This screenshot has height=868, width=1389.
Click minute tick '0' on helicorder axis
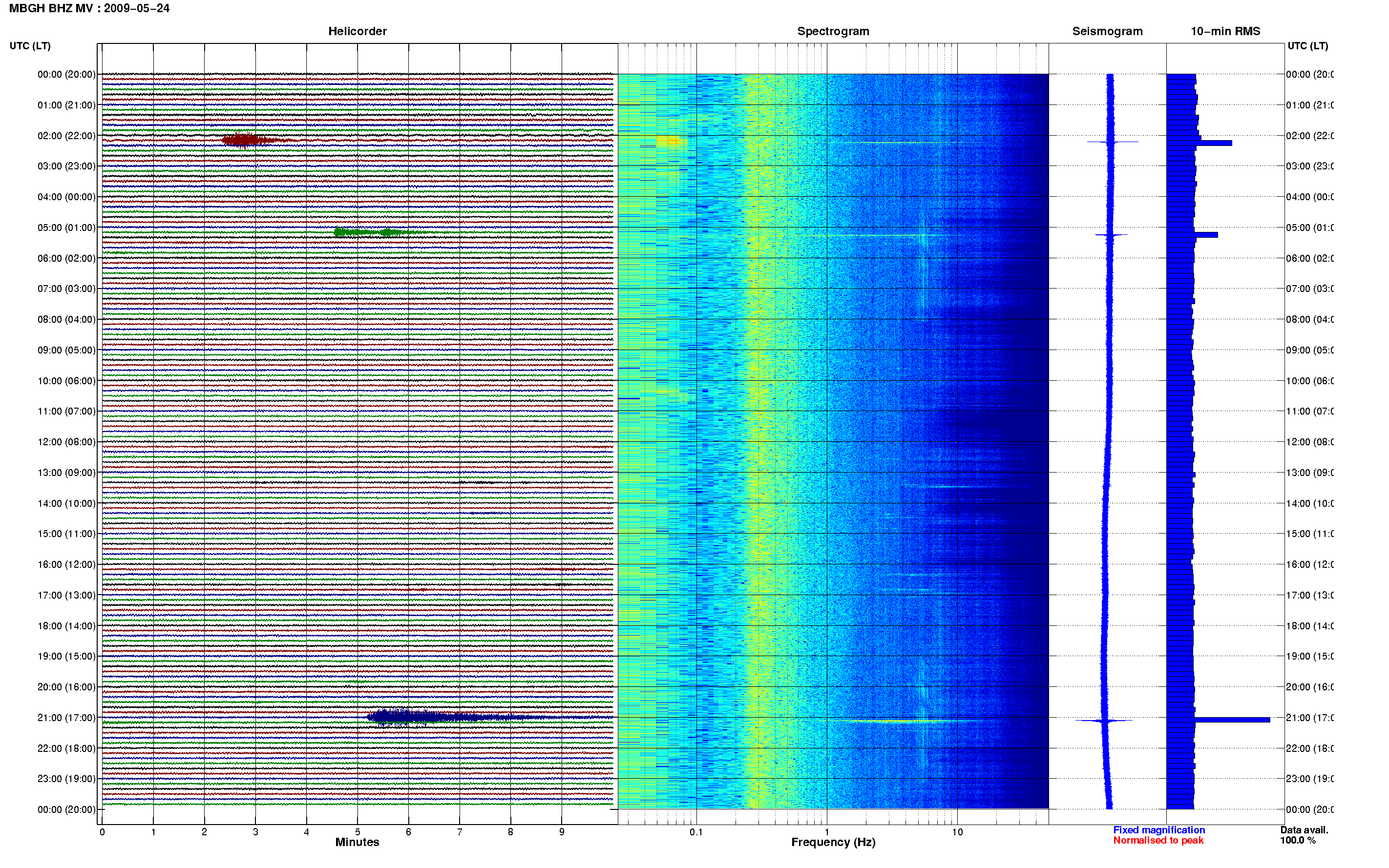102,832
